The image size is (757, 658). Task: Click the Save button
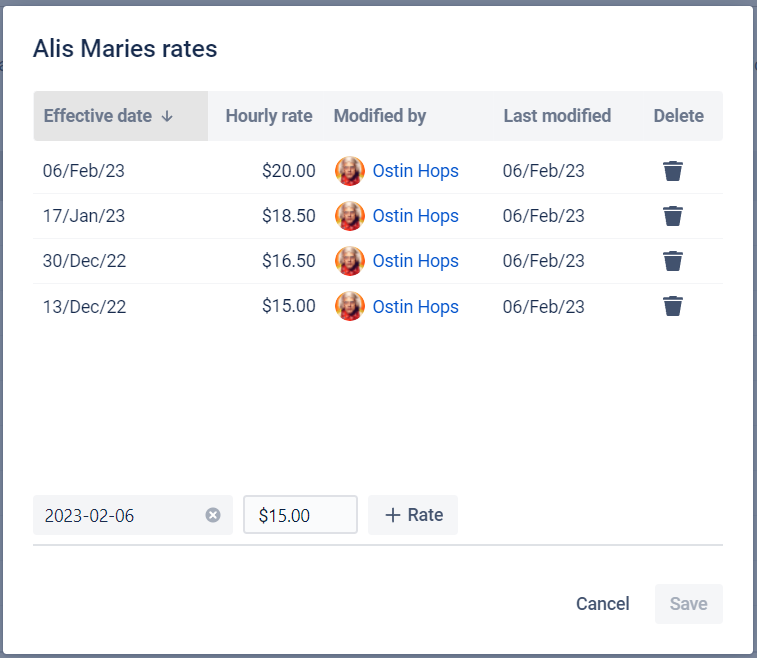tap(688, 603)
